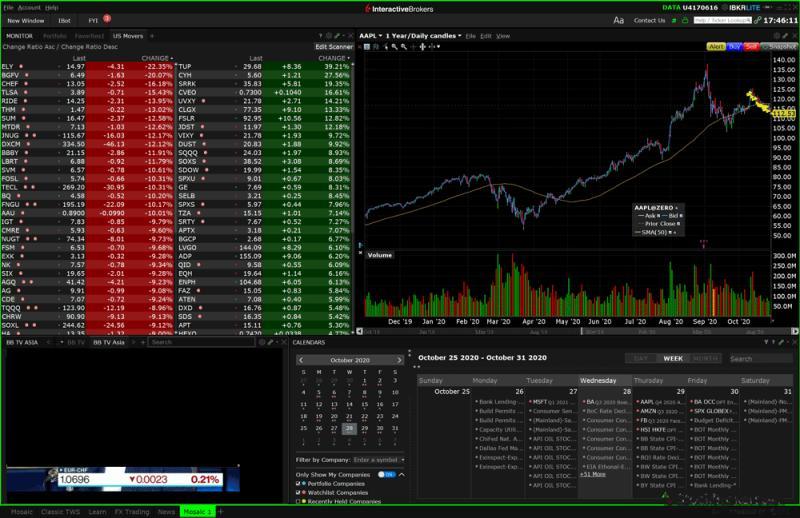Image resolution: width=800 pixels, height=518 pixels.
Task: Click chart timeline scrollbar left arrow
Action: 360,331
